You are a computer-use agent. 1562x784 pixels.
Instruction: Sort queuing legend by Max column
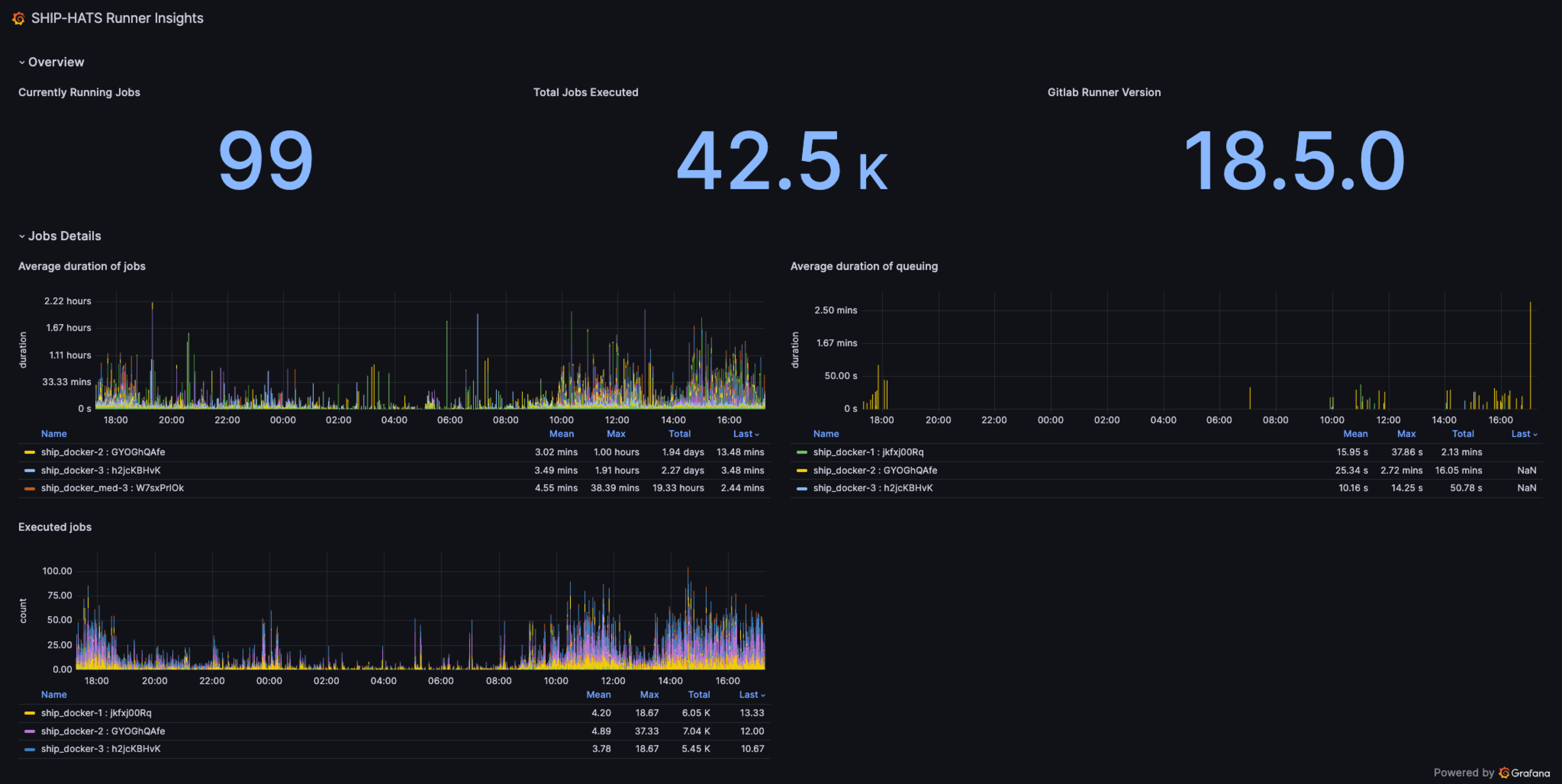click(1406, 434)
